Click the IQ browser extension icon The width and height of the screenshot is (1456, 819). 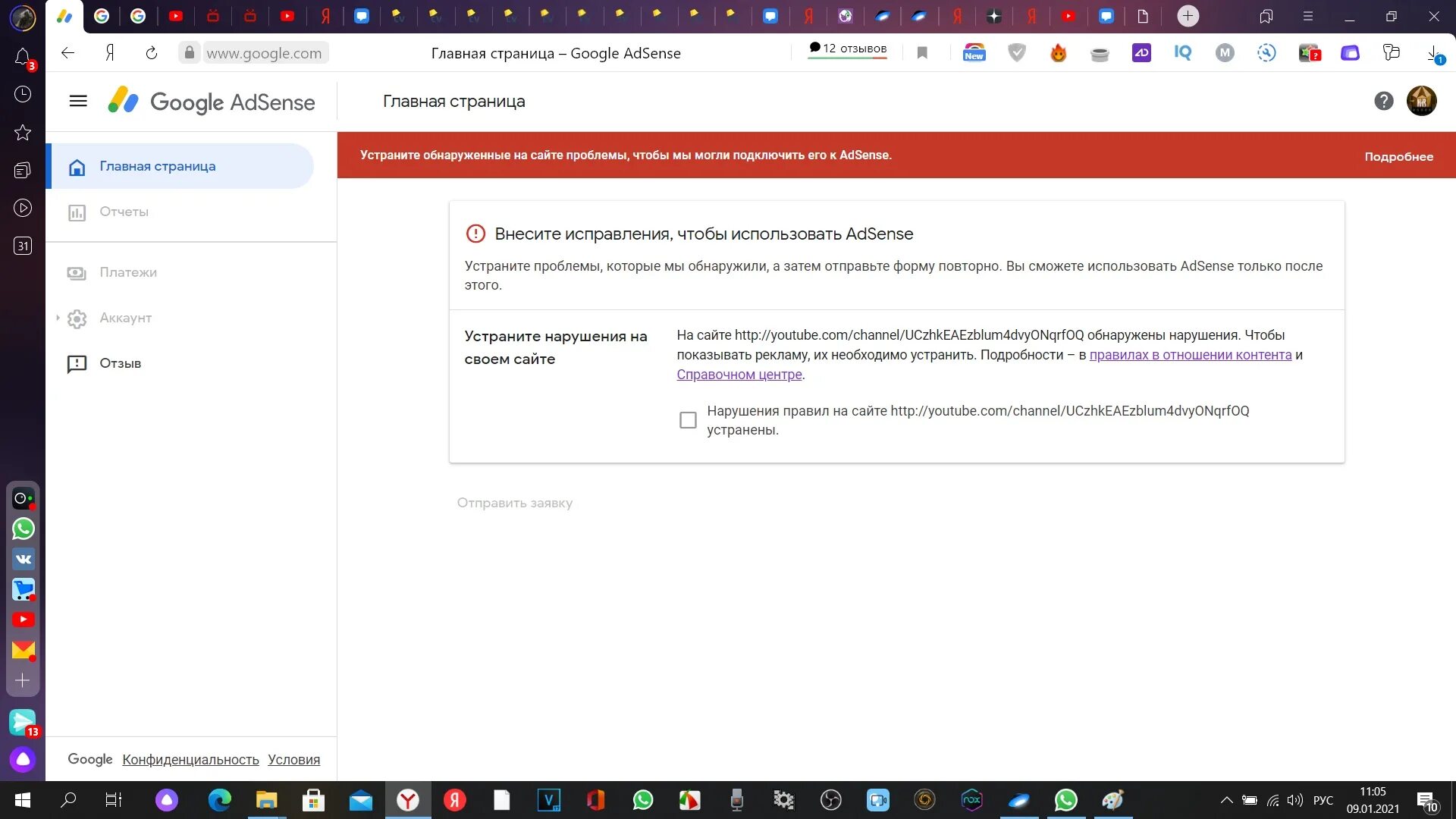pyautogui.click(x=1182, y=52)
